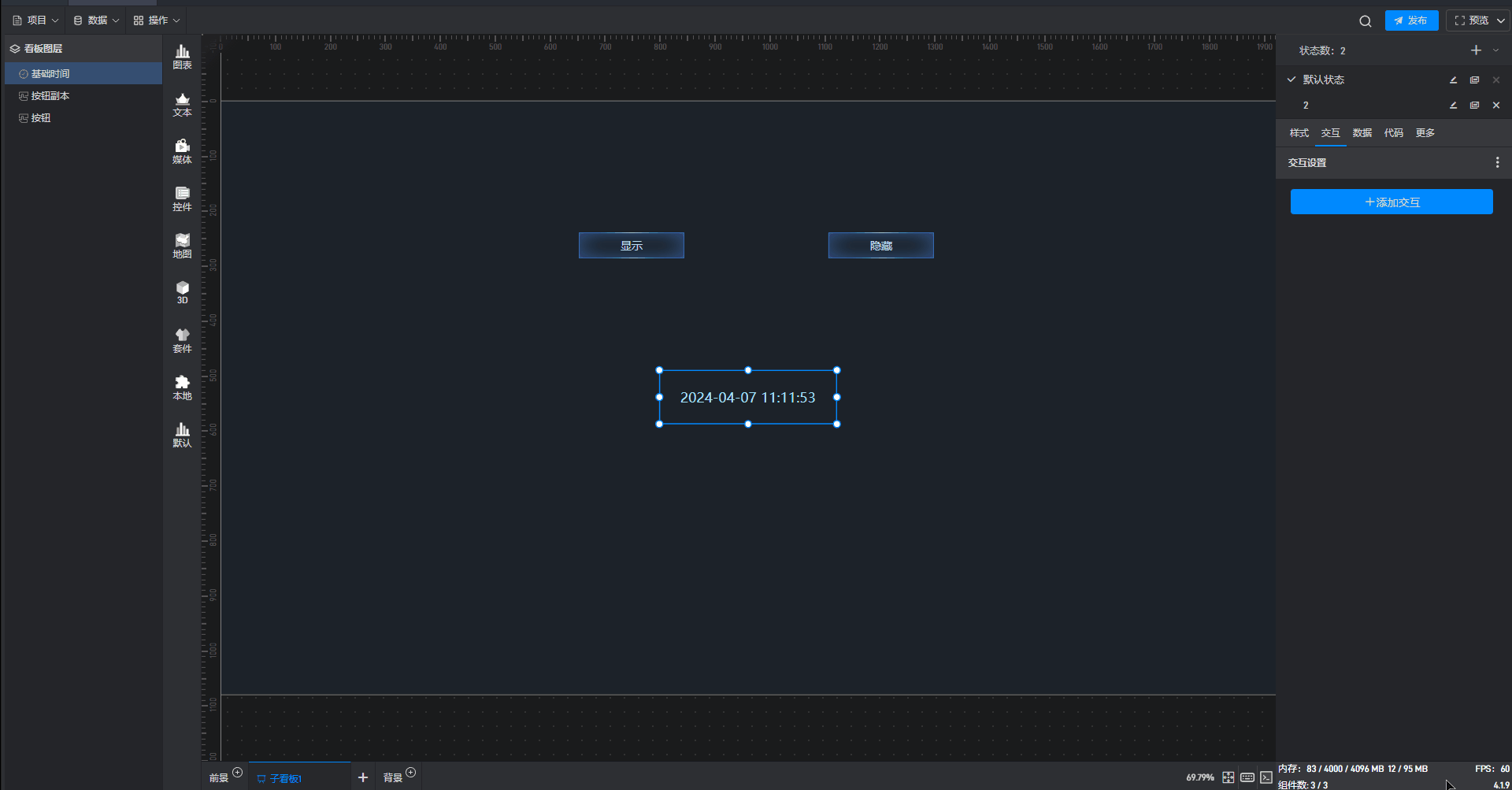Check 默认状态 as the active state
Screen dimensions: 1512x790
(x=1291, y=80)
